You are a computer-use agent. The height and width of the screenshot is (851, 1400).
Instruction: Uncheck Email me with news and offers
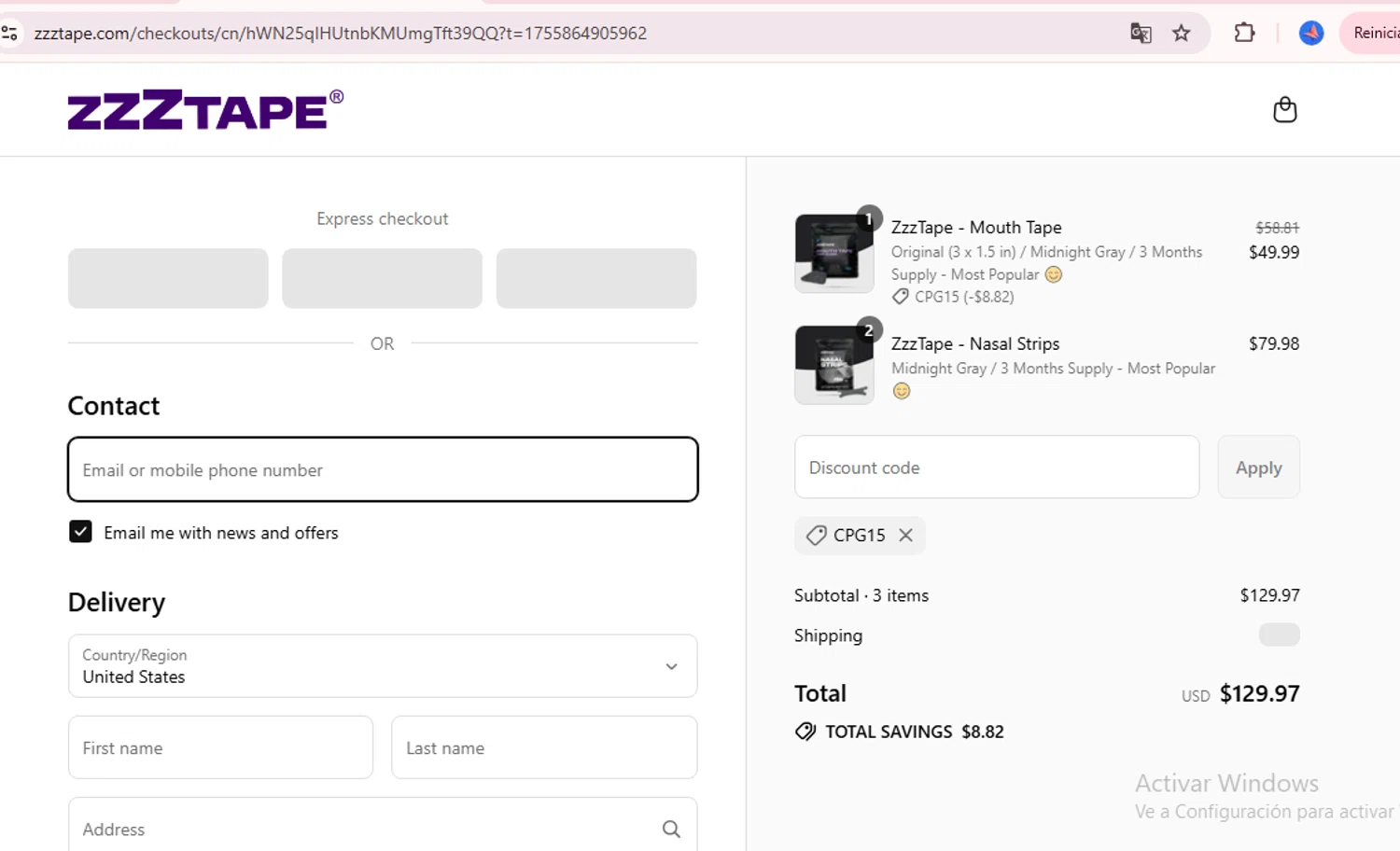coord(80,532)
